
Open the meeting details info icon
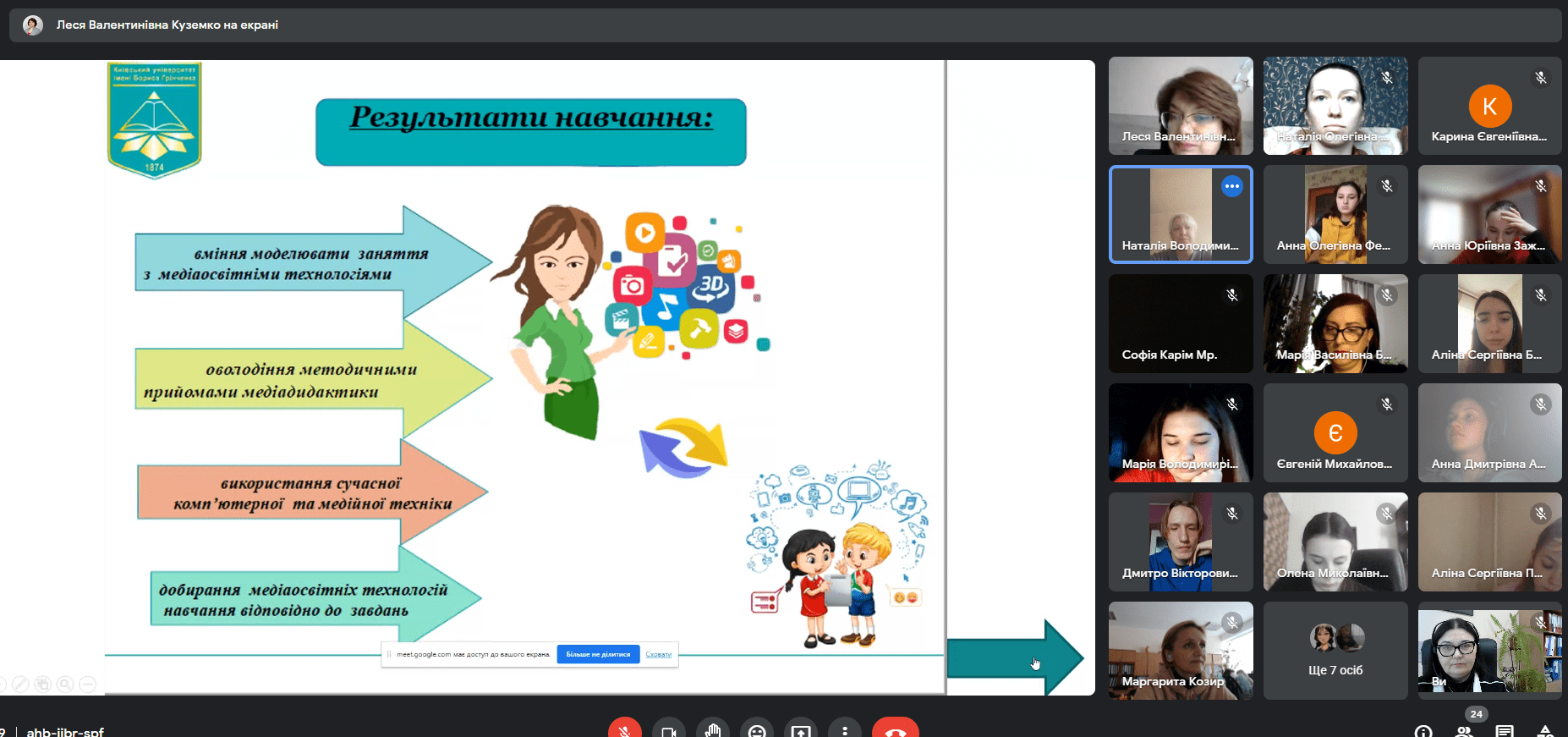click(x=1423, y=731)
